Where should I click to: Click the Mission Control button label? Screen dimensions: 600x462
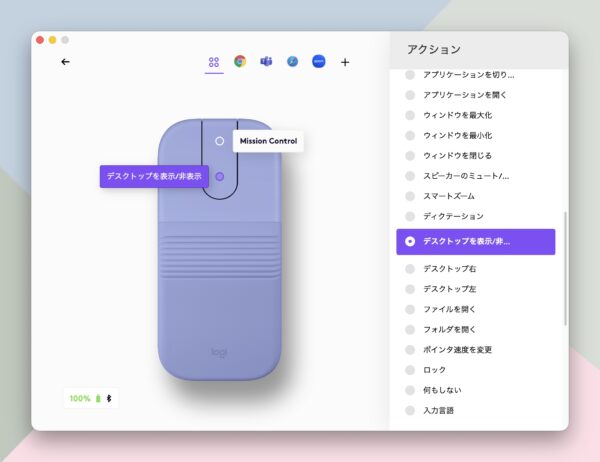(268, 141)
